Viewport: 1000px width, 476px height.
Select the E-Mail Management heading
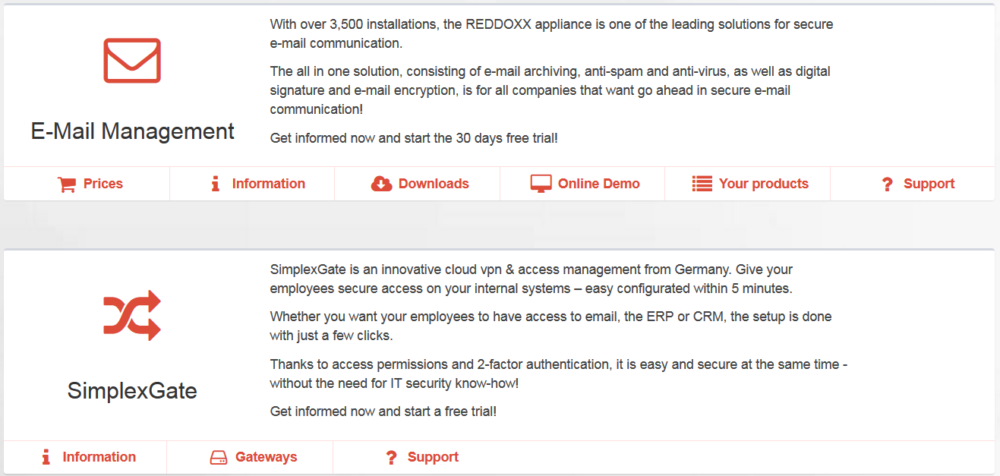(x=133, y=131)
